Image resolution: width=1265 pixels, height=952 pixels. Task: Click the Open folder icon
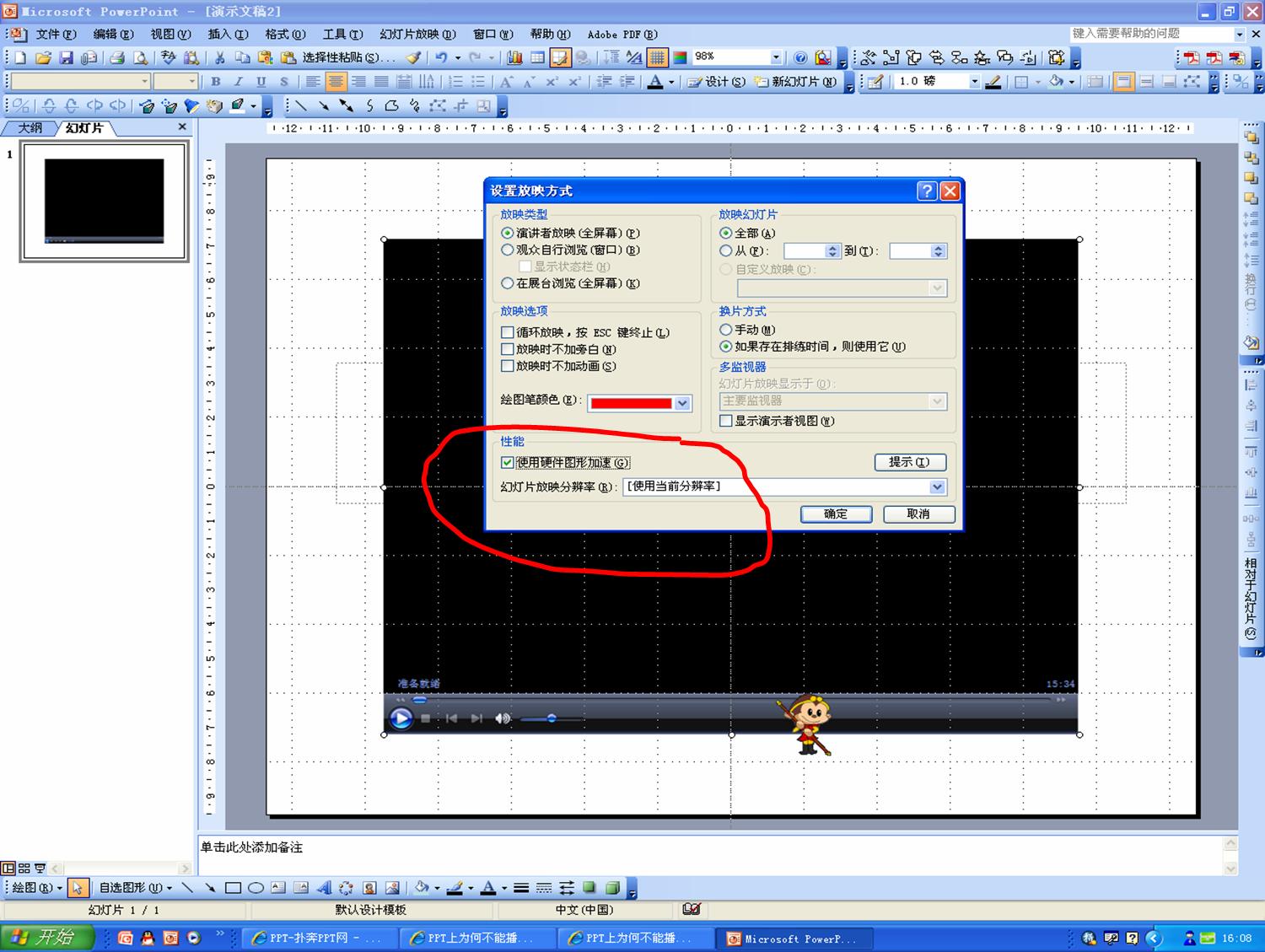point(44,58)
